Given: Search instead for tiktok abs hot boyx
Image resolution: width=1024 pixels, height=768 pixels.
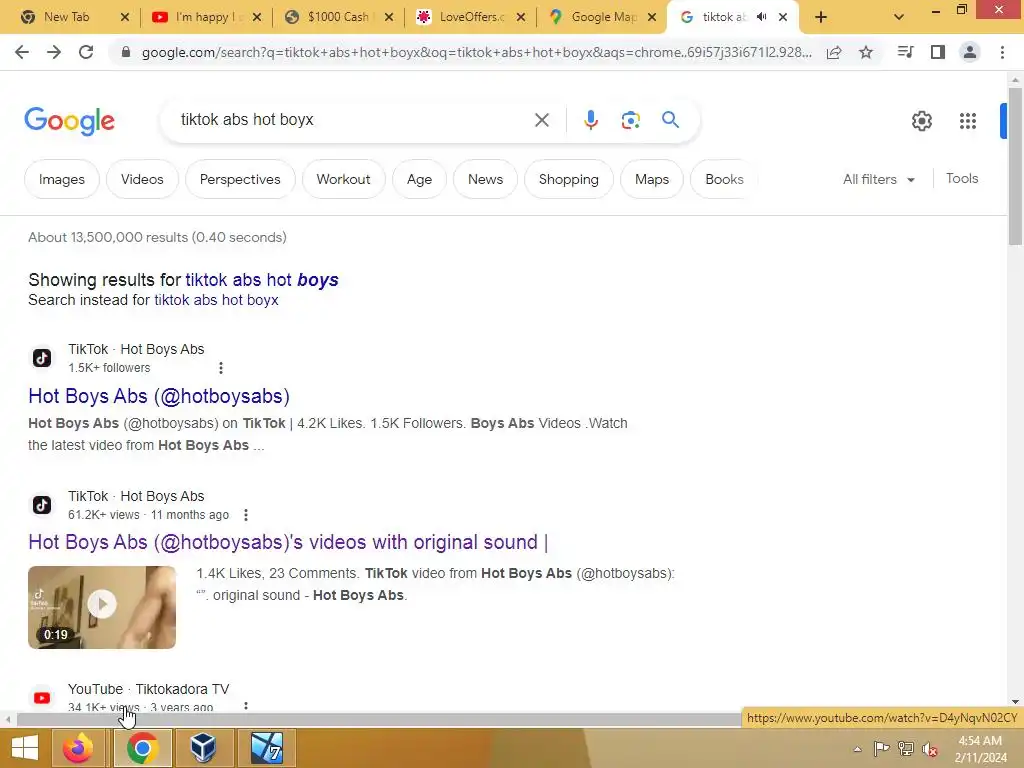Looking at the screenshot, I should coord(216,300).
